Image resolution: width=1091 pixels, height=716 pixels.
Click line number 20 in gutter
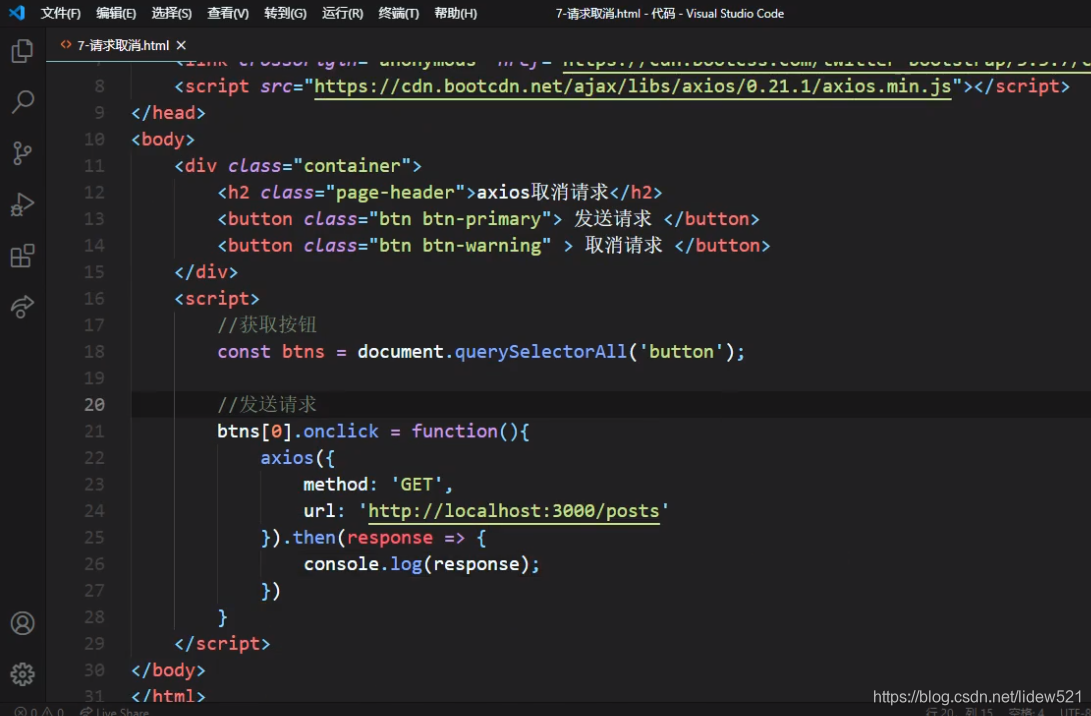[x=95, y=404]
